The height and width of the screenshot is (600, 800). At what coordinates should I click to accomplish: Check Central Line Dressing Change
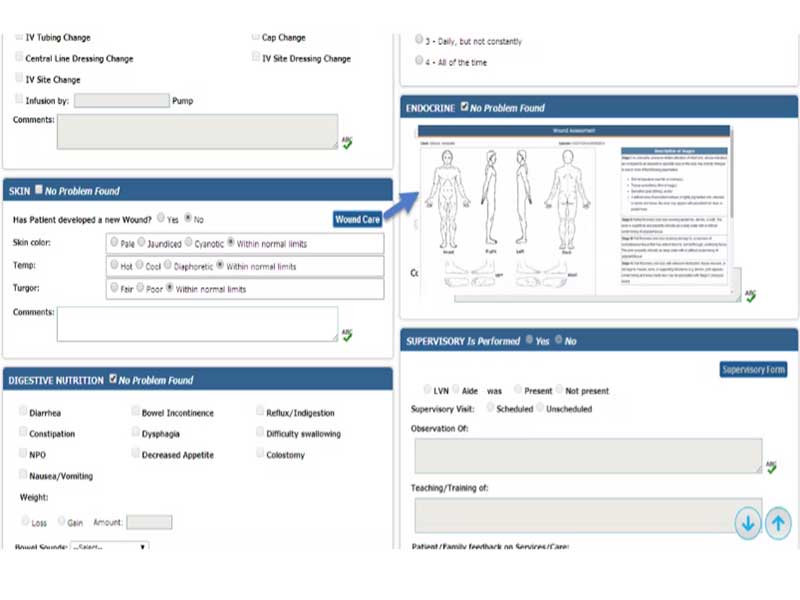pos(19,56)
